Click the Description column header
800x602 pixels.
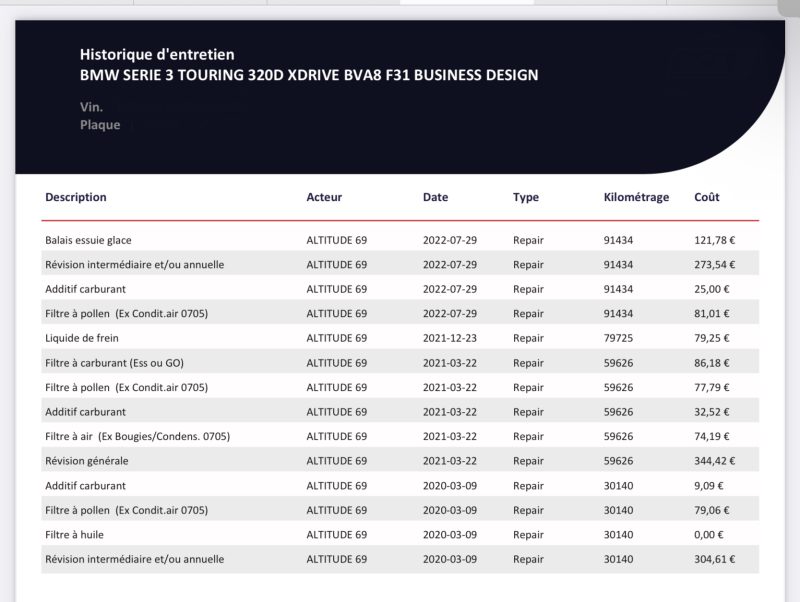click(x=76, y=197)
